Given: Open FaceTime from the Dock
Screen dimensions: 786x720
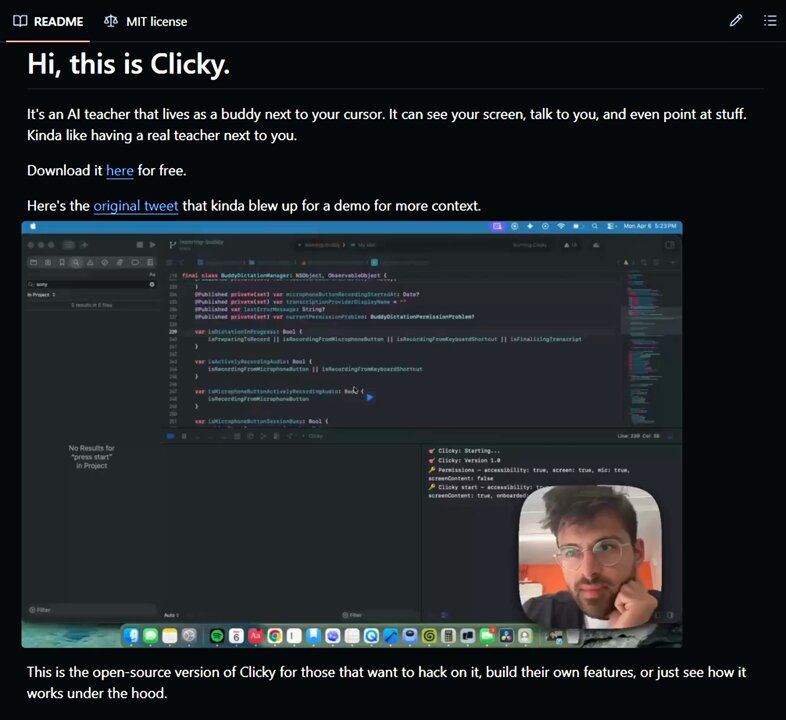Looking at the screenshot, I should point(487,636).
